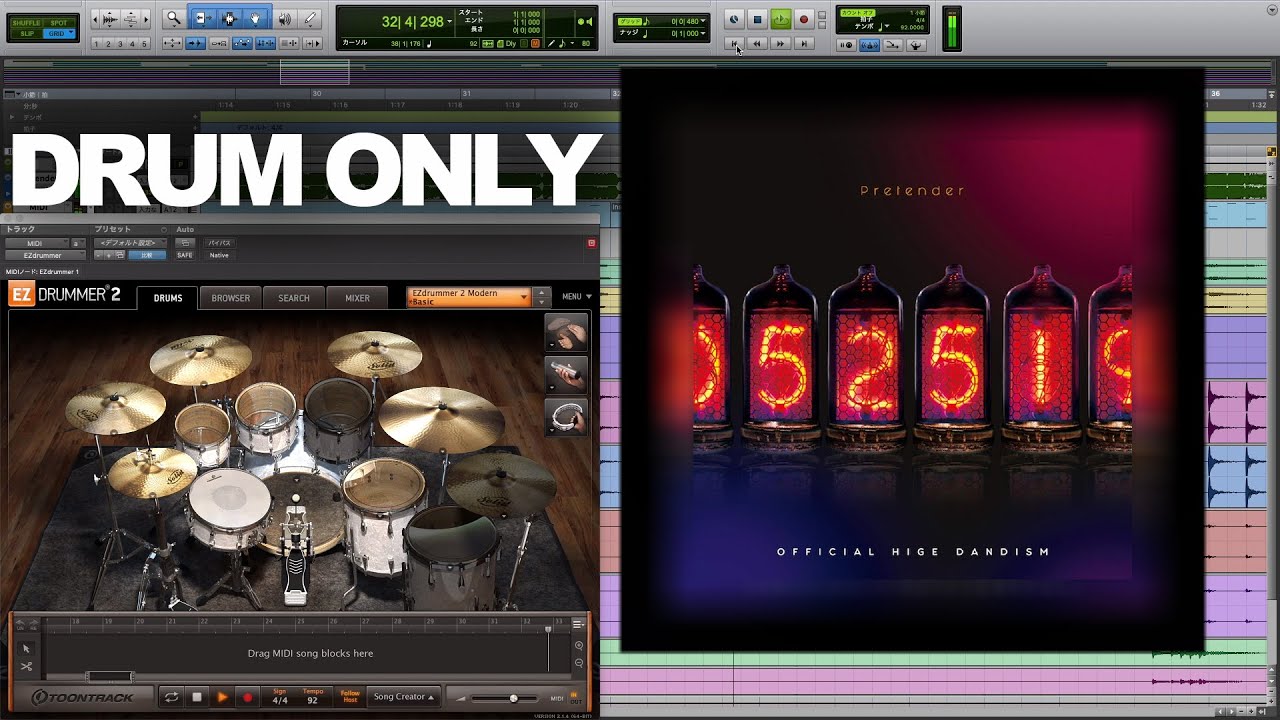Select the Pencil tool
This screenshot has height=720, width=1280.
[x=310, y=19]
